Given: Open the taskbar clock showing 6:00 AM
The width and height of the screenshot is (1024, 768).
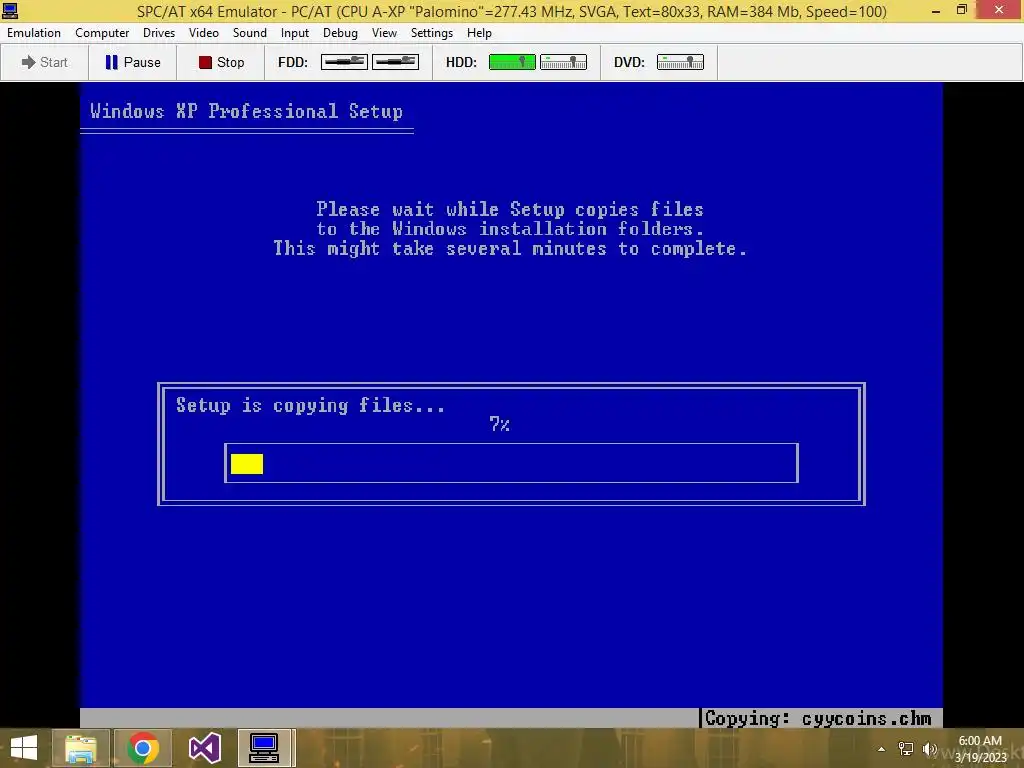Looking at the screenshot, I should 980,749.
